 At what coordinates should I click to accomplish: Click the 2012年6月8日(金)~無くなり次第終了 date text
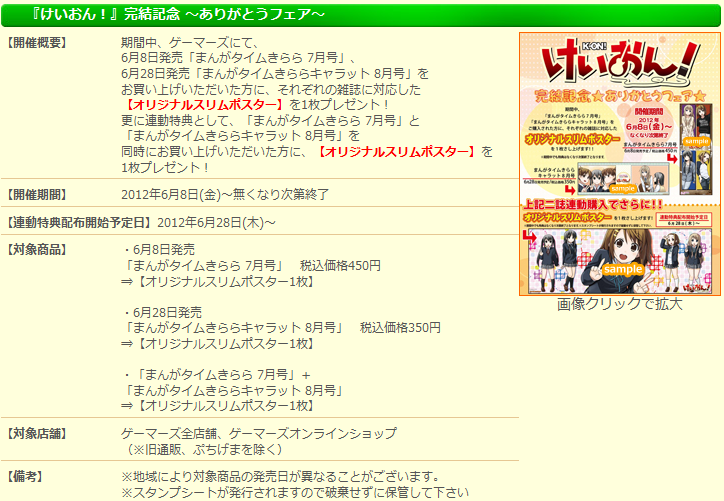(x=225, y=194)
